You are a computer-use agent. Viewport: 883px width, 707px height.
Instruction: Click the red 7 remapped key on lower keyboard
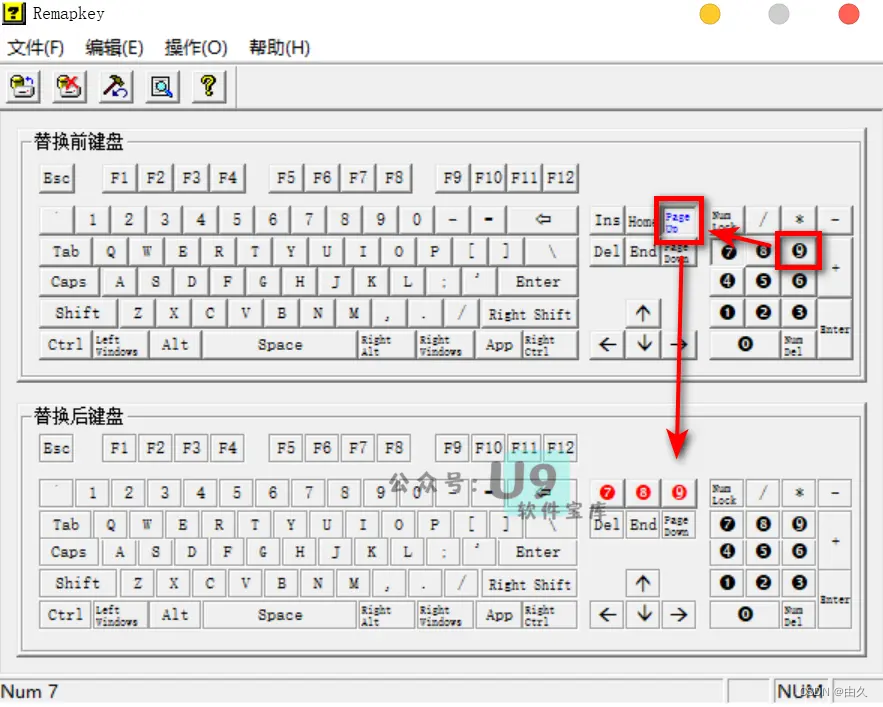click(606, 493)
